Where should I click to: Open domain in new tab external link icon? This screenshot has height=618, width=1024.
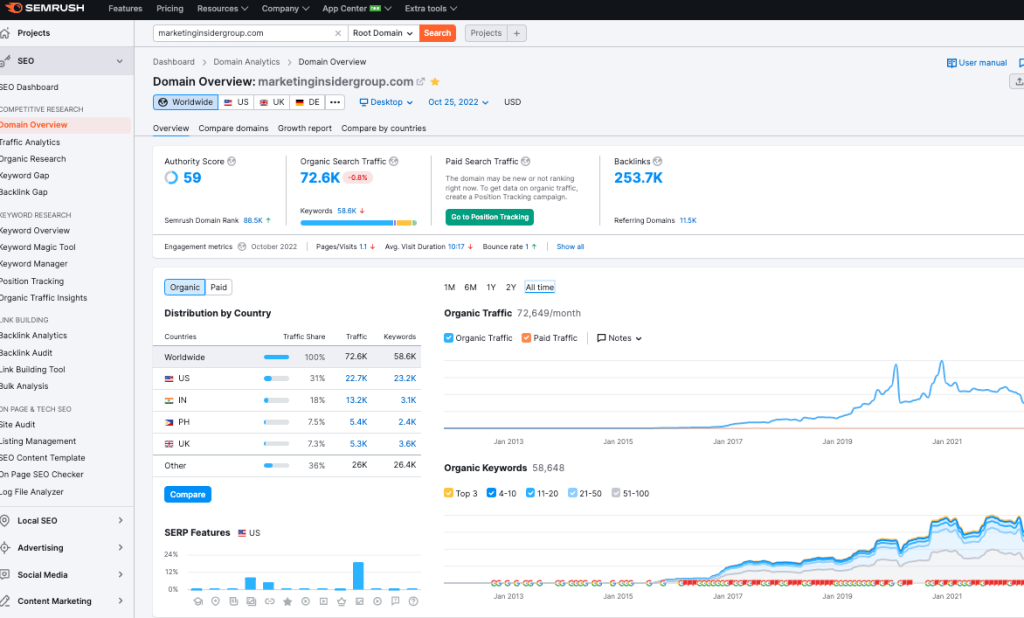coord(421,82)
